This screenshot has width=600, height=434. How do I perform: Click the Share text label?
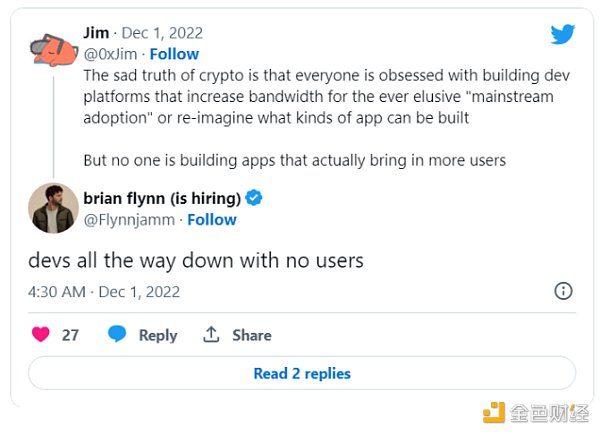[x=250, y=336]
